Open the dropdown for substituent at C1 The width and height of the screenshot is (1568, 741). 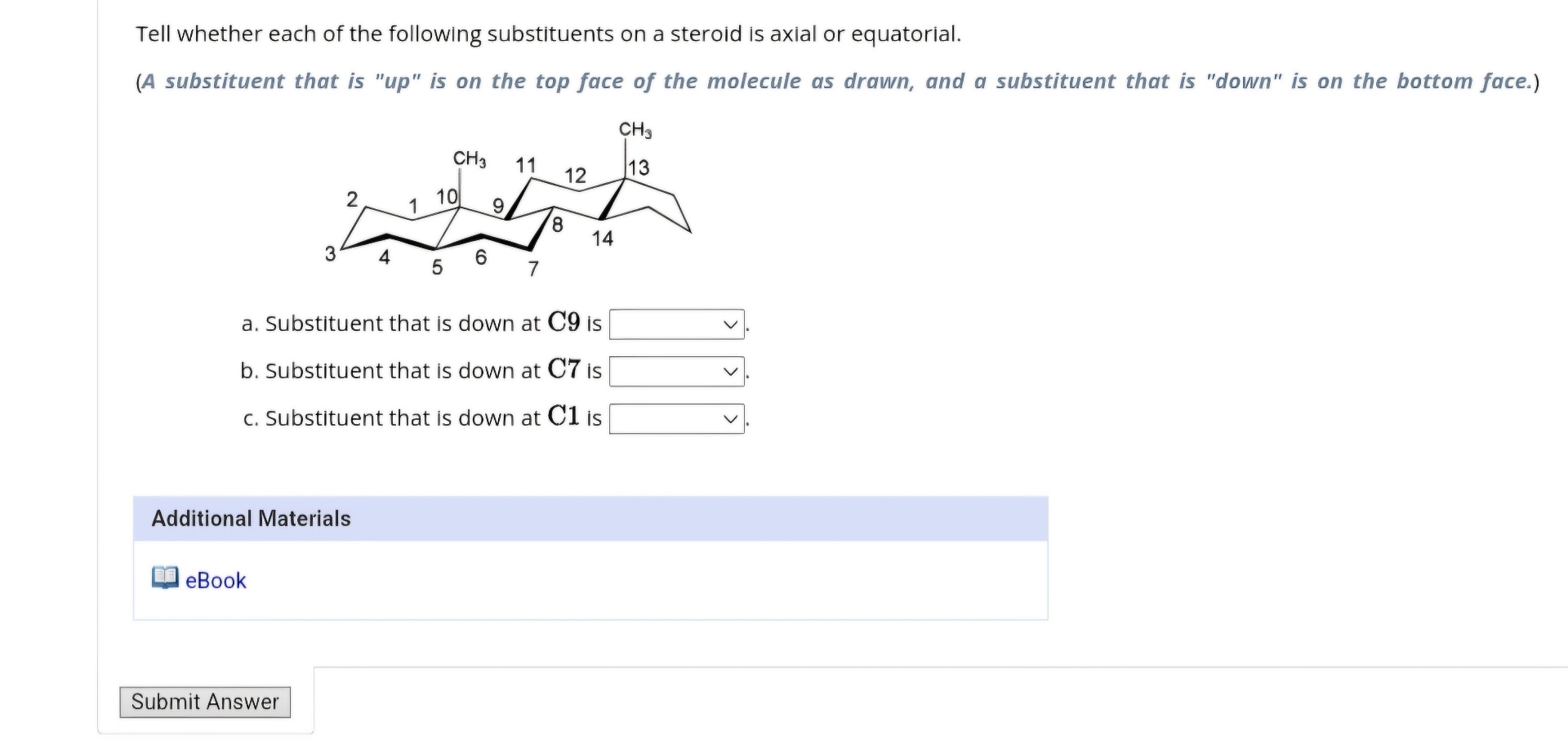677,418
